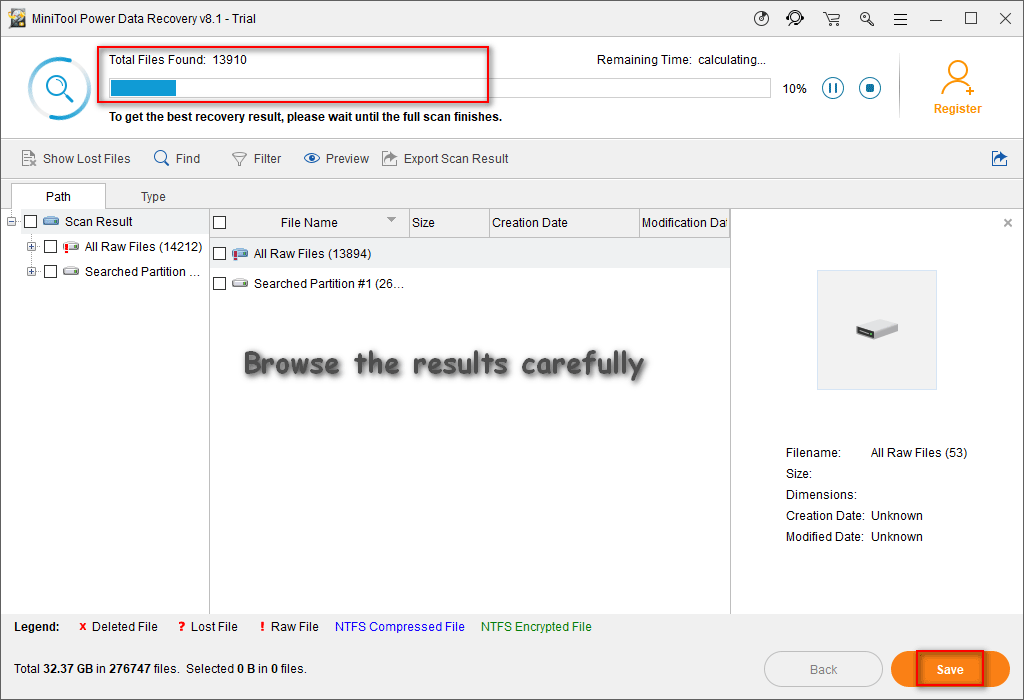Open the Filter tool

click(x=256, y=159)
